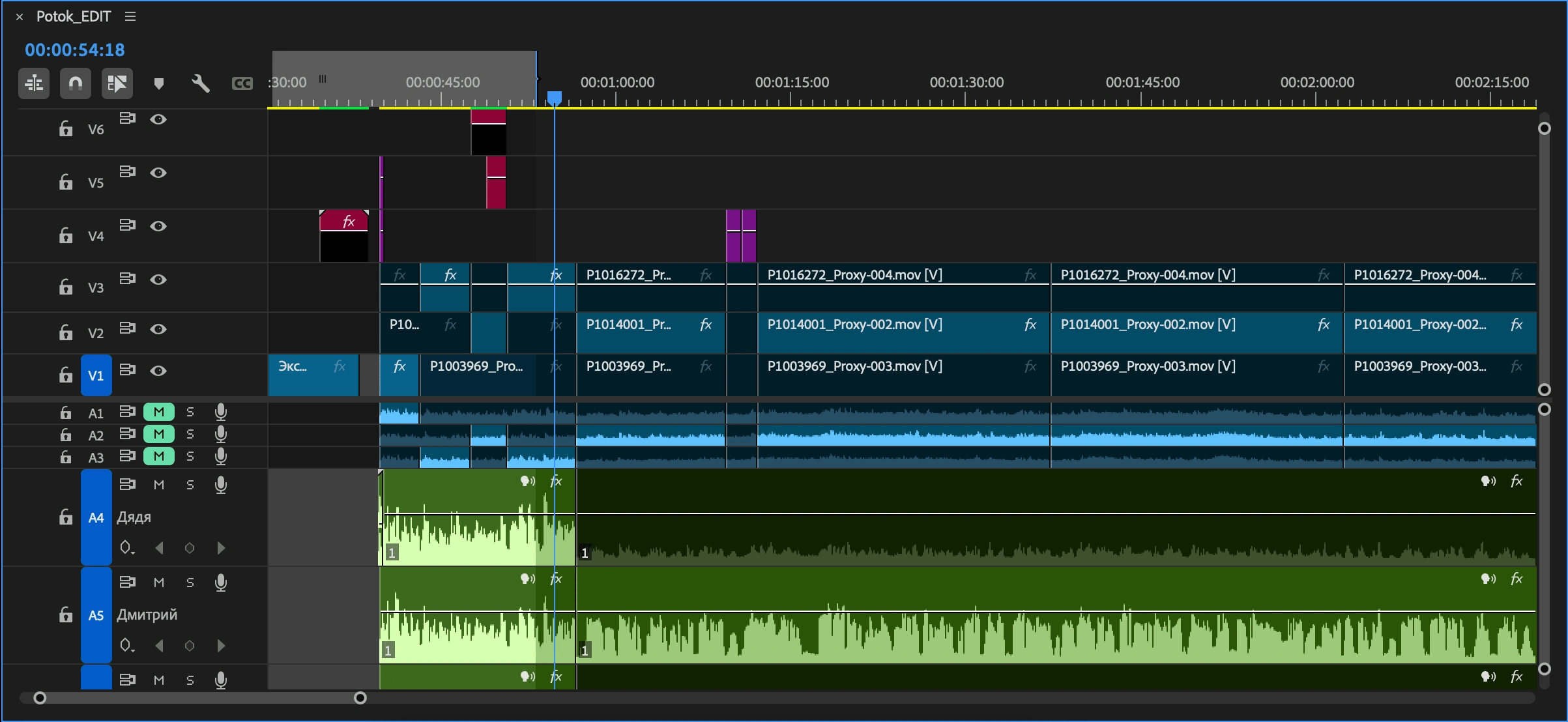This screenshot has height=722, width=1568.
Task: Mute the A5 Дмитрий track
Action: pyautogui.click(x=159, y=583)
